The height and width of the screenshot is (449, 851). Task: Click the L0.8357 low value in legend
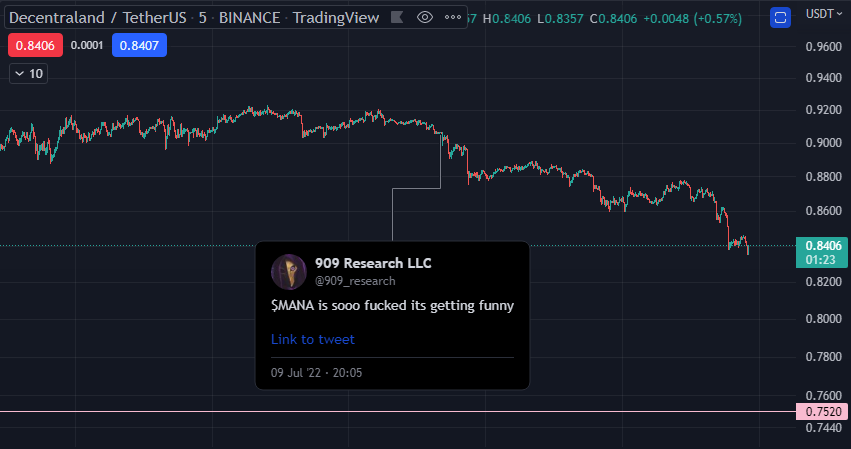[560, 18]
